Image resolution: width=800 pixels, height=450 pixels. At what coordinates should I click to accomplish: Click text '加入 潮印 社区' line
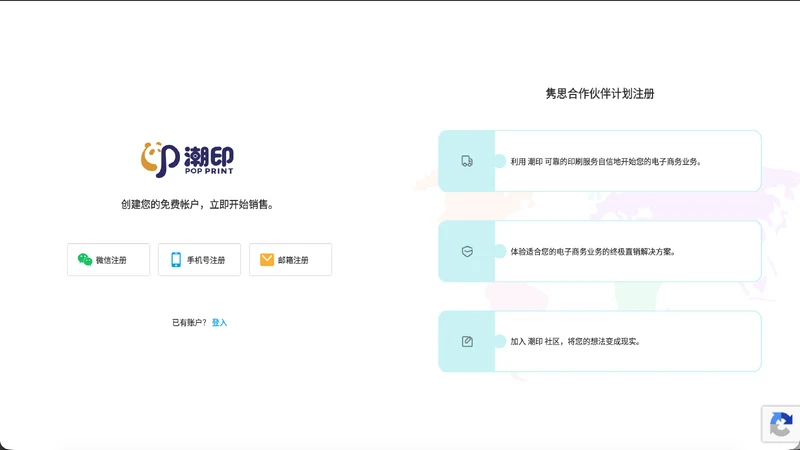click(576, 341)
